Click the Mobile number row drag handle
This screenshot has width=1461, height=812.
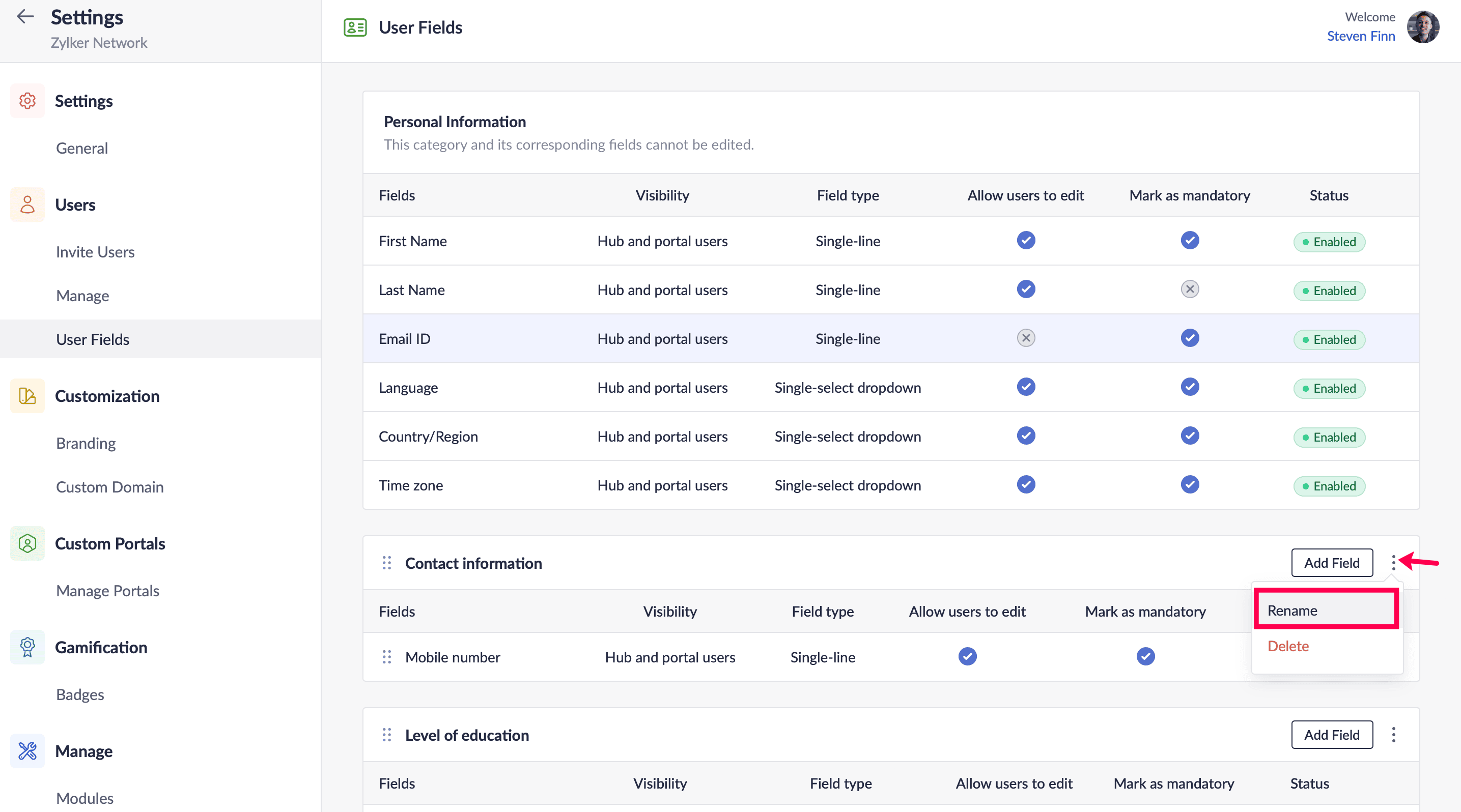[387, 657]
